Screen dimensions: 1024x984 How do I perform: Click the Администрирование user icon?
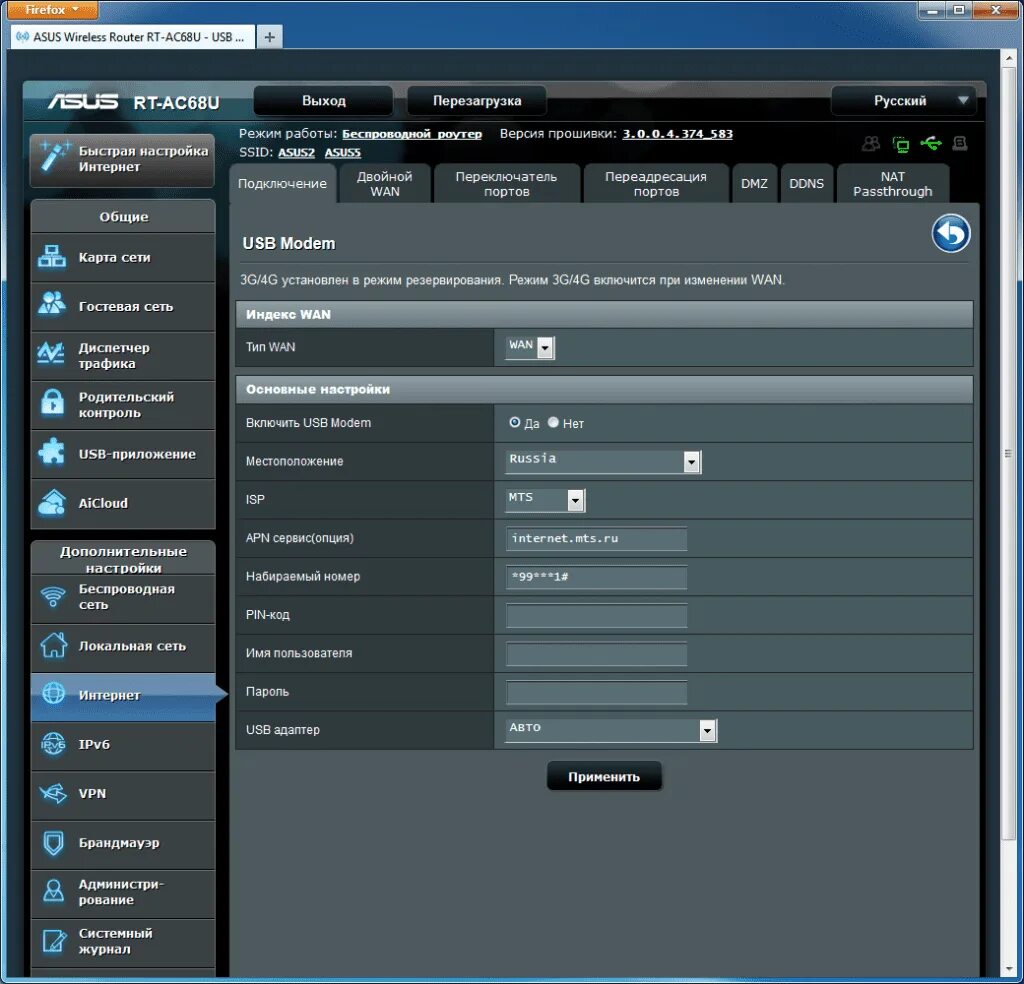[x=54, y=891]
